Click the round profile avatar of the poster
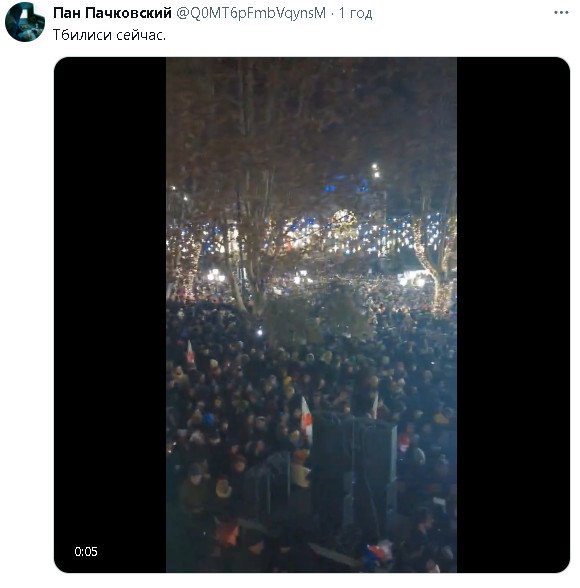The height and width of the screenshot is (588, 580). (25, 22)
